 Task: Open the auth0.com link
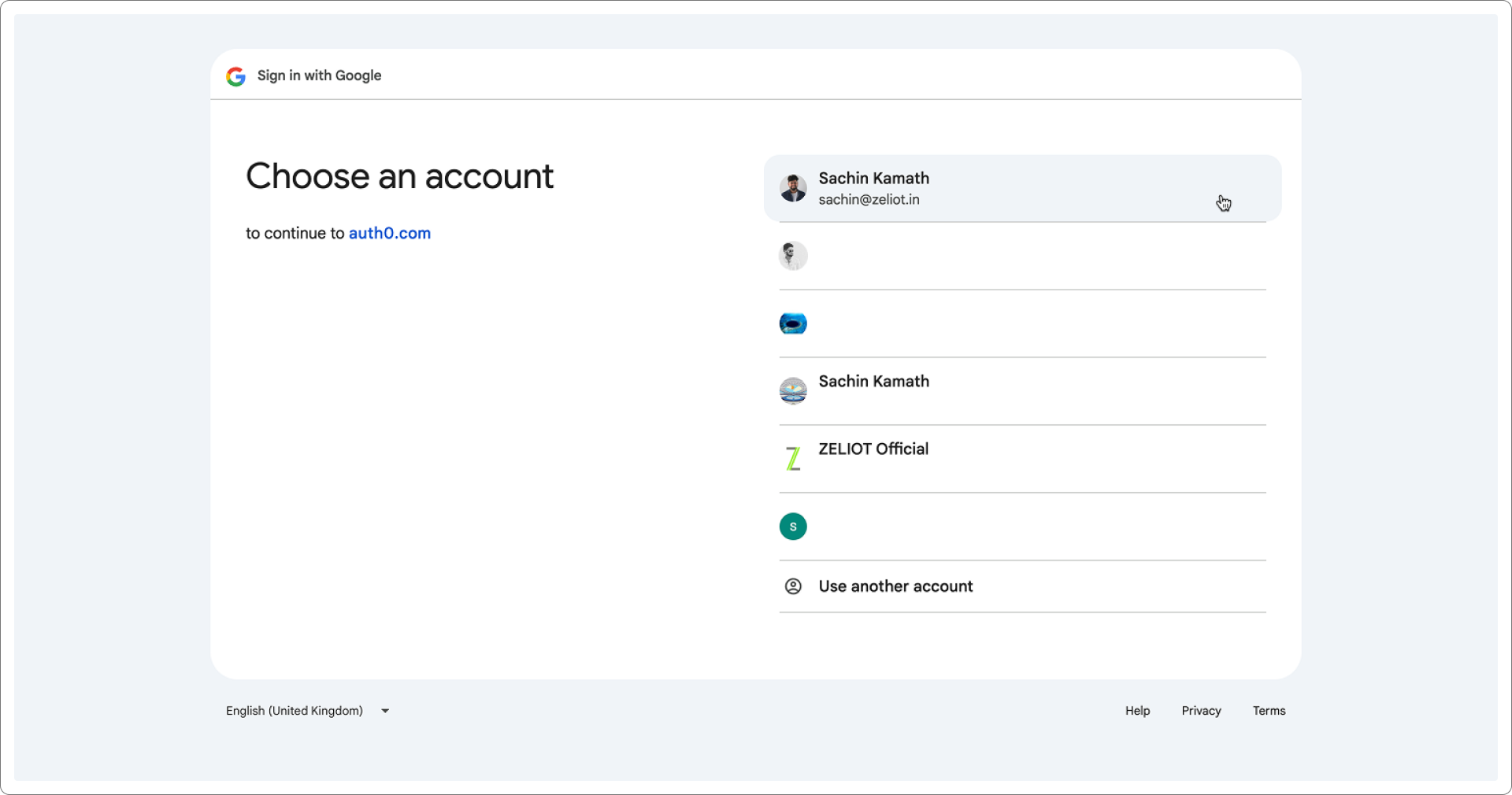389,233
